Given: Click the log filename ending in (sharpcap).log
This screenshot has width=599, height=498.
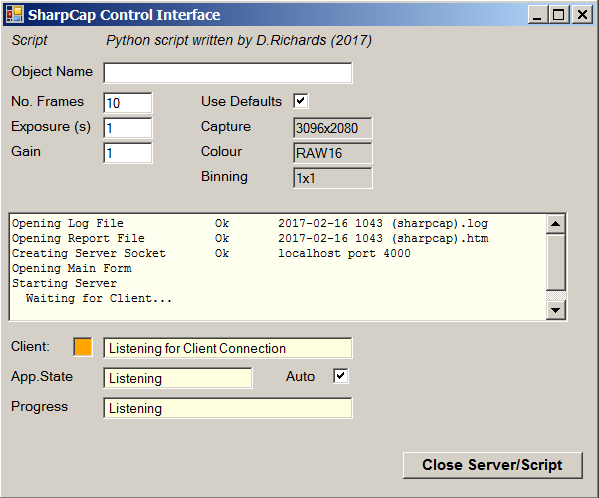Looking at the screenshot, I should click(383, 223).
